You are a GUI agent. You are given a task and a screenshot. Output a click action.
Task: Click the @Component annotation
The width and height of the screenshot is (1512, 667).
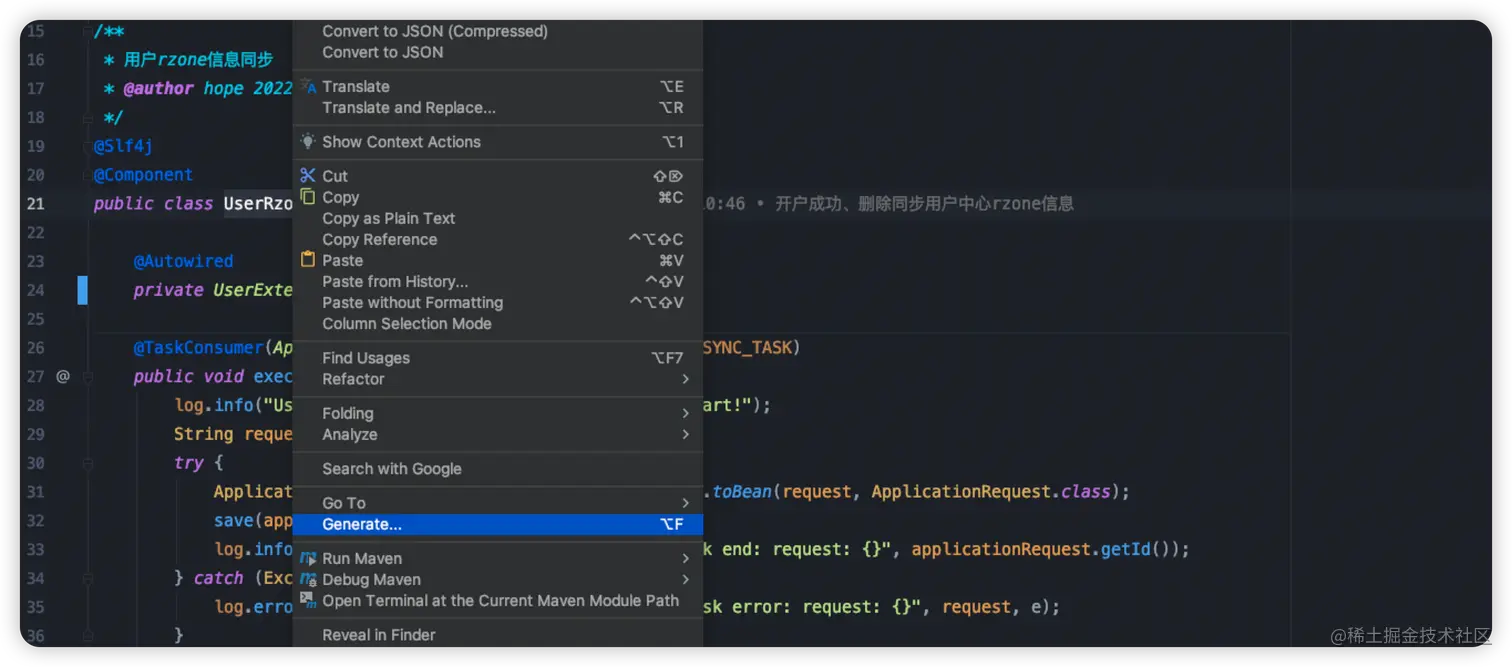point(143,175)
